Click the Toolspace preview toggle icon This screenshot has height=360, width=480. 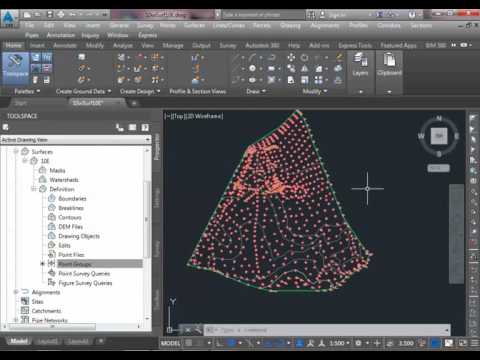[x=119, y=128]
